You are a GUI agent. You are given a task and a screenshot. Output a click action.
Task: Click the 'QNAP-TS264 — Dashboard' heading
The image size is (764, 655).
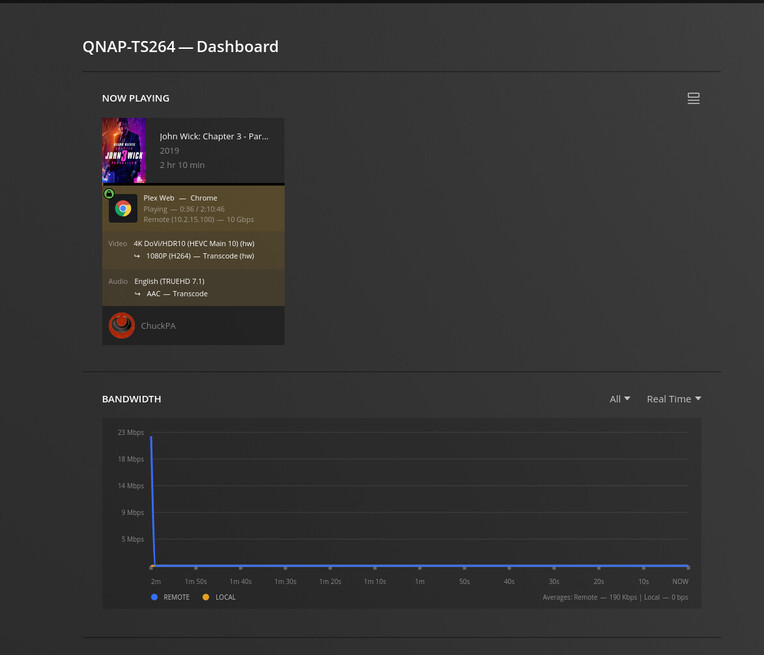180,47
